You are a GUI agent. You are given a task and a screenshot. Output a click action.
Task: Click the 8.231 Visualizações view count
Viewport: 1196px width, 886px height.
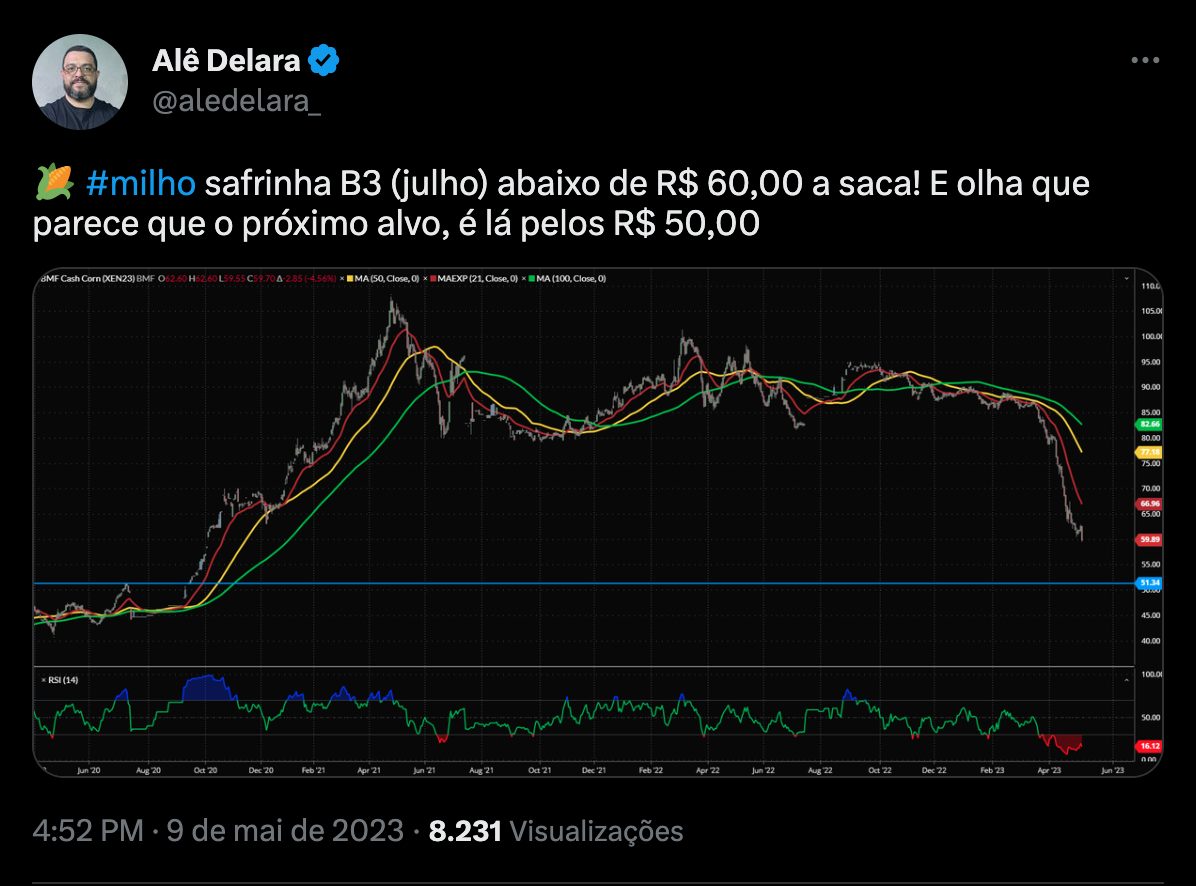tap(555, 831)
